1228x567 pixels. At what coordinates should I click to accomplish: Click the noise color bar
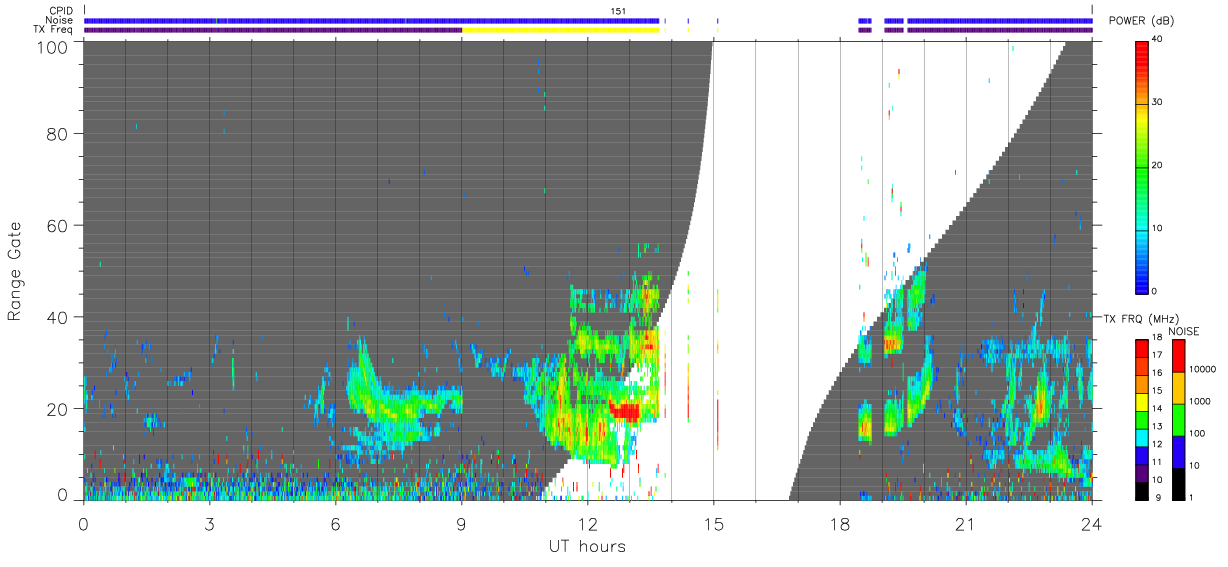1178,420
